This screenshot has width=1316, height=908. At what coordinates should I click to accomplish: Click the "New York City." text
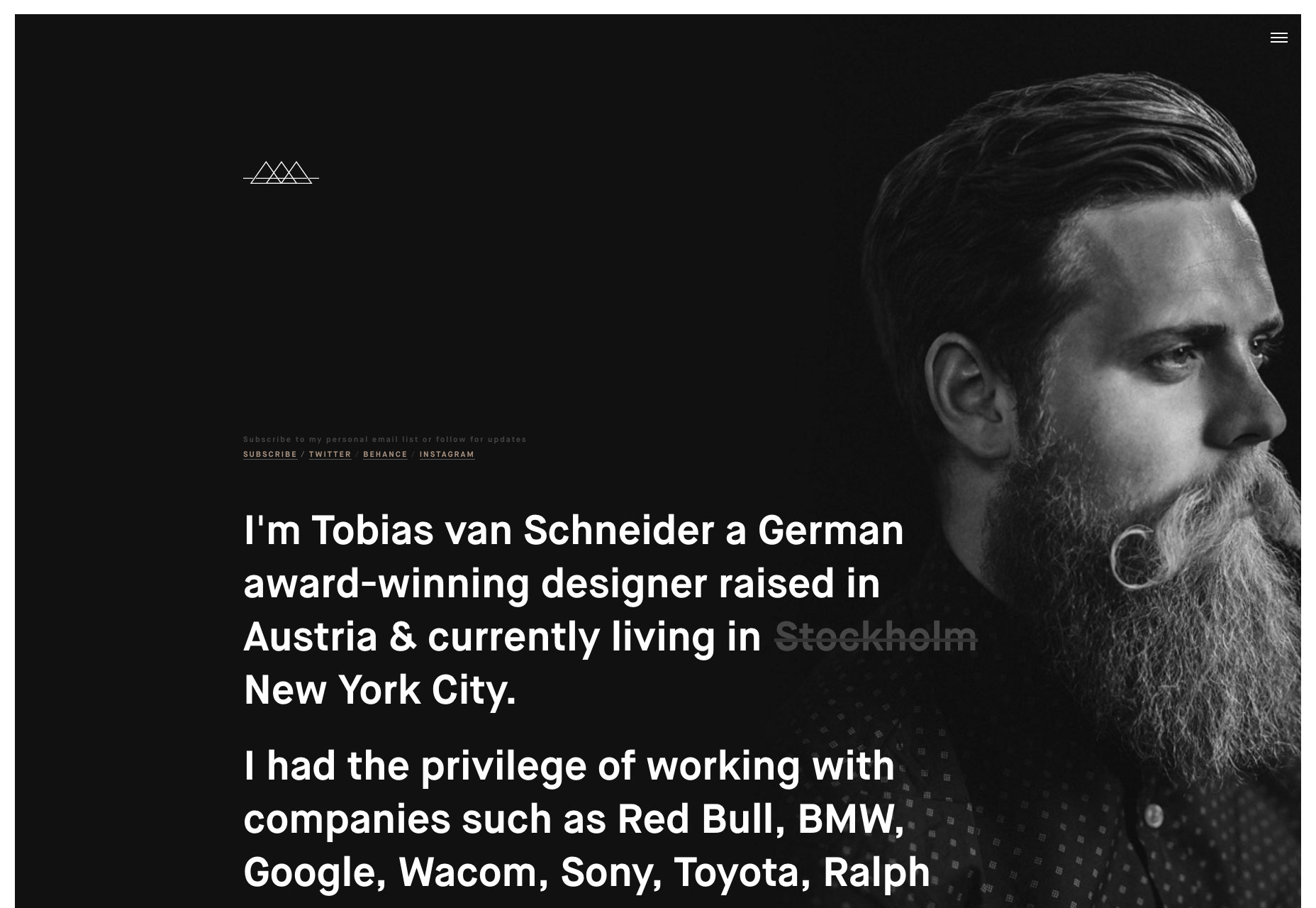pos(379,690)
